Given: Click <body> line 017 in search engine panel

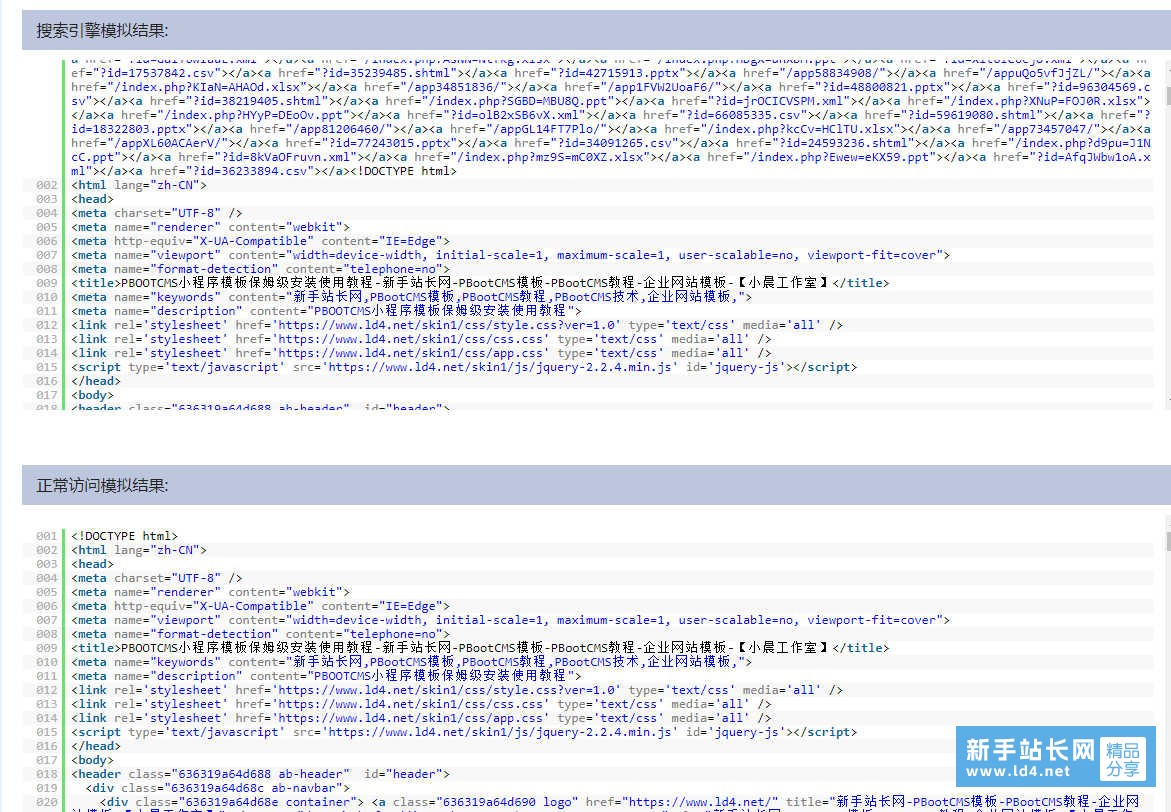Looking at the screenshot, I should click(93, 396).
